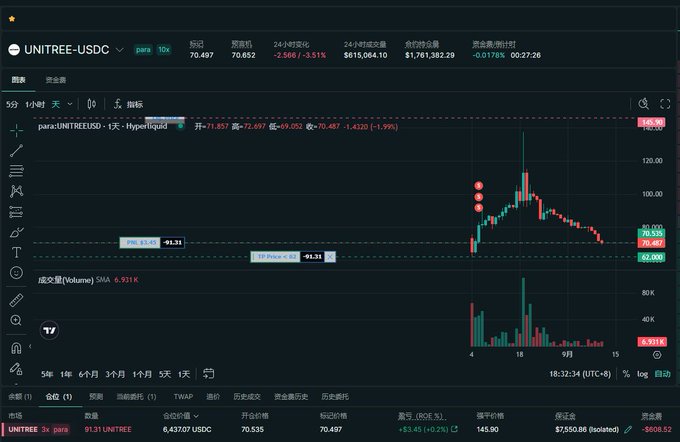Image resolution: width=680 pixels, height=442 pixels.
Task: Click the TradingView logo
Action: point(49,331)
